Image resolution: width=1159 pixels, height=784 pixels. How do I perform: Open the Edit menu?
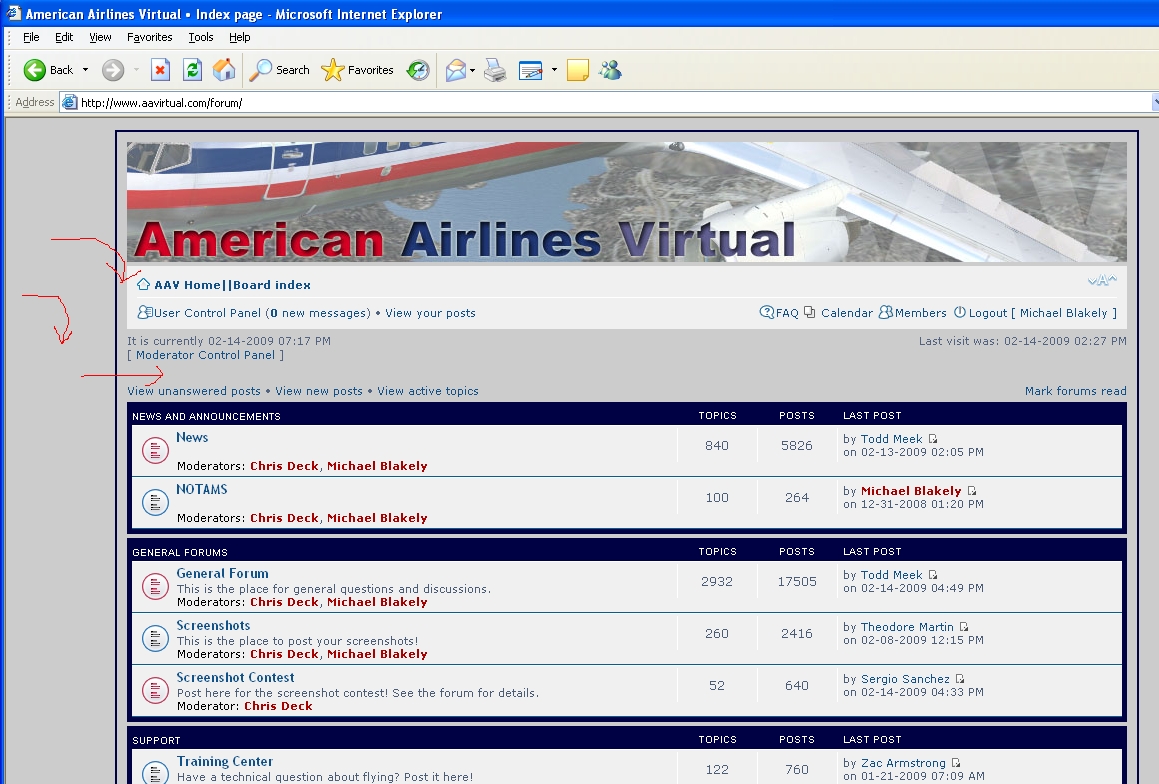pos(64,37)
